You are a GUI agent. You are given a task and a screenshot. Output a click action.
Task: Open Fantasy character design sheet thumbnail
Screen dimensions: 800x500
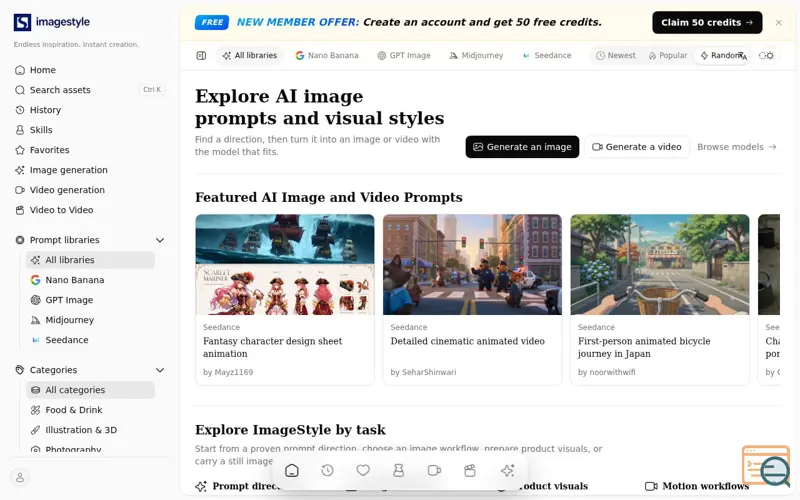click(x=285, y=264)
